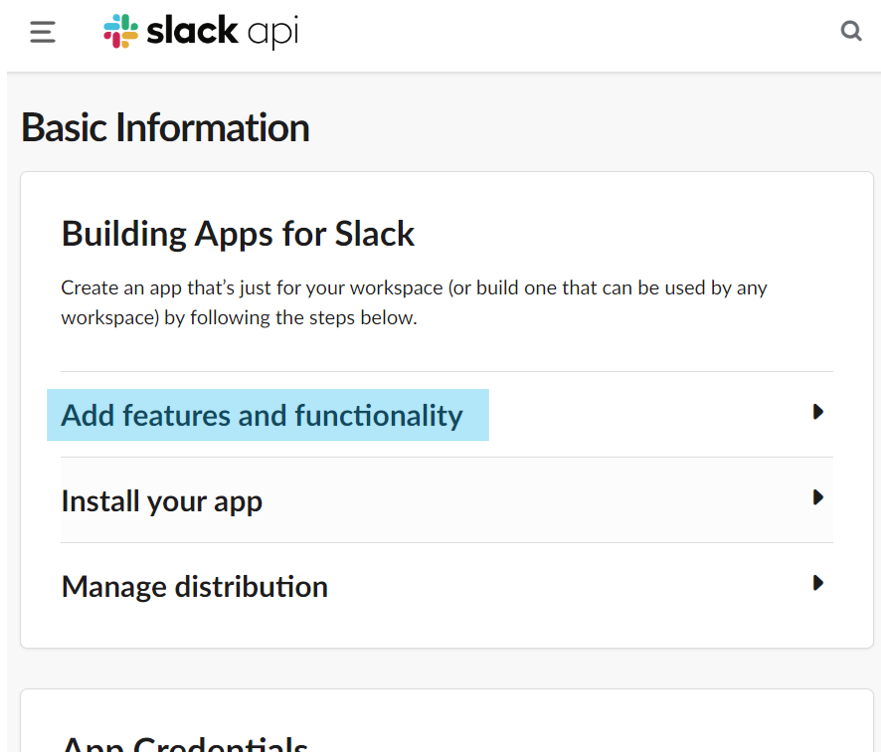
Task: Click the highlighted Add features and functionality text
Action: pos(262,414)
